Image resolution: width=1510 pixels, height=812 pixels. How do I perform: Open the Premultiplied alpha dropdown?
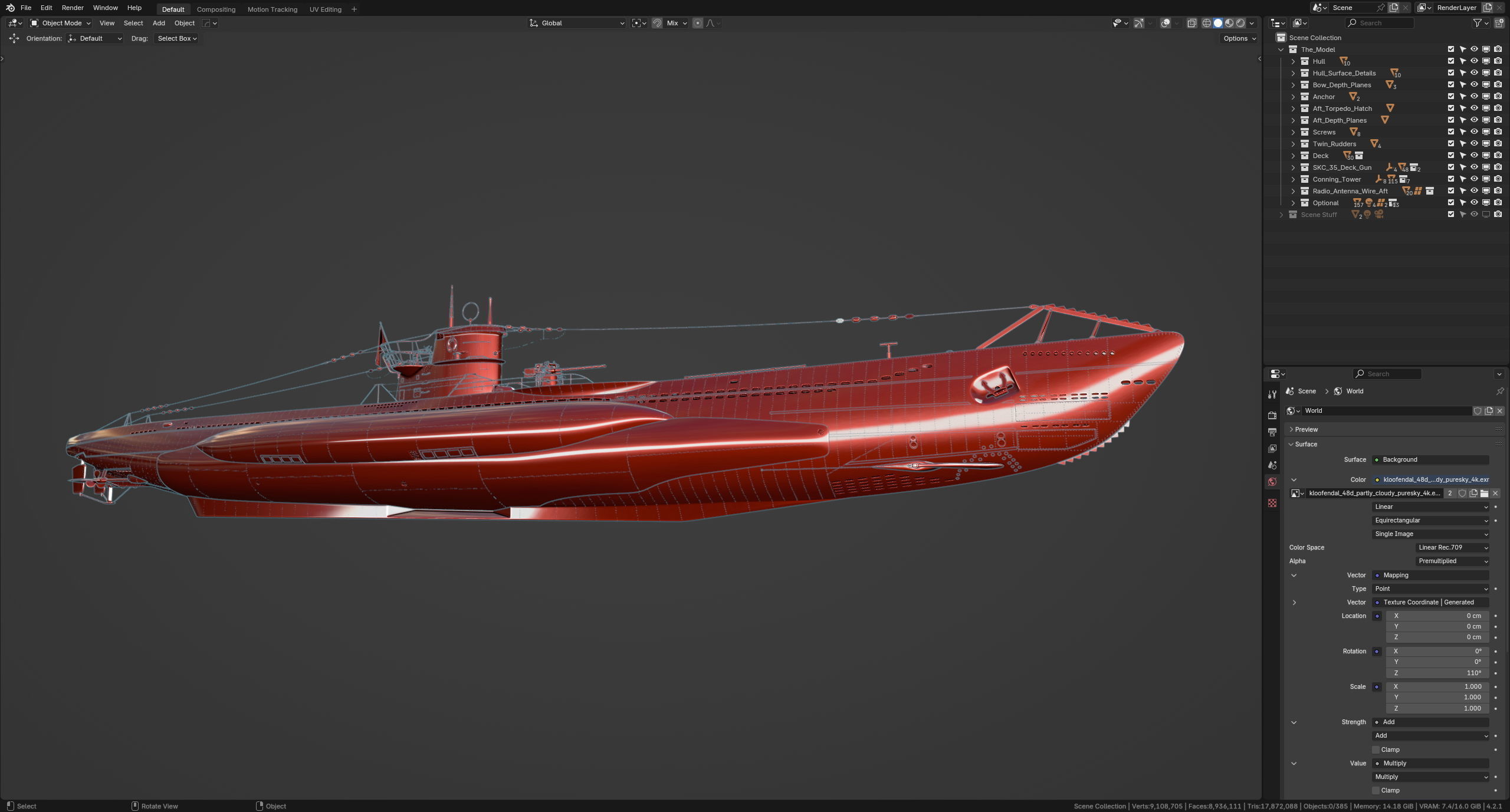coord(1453,561)
